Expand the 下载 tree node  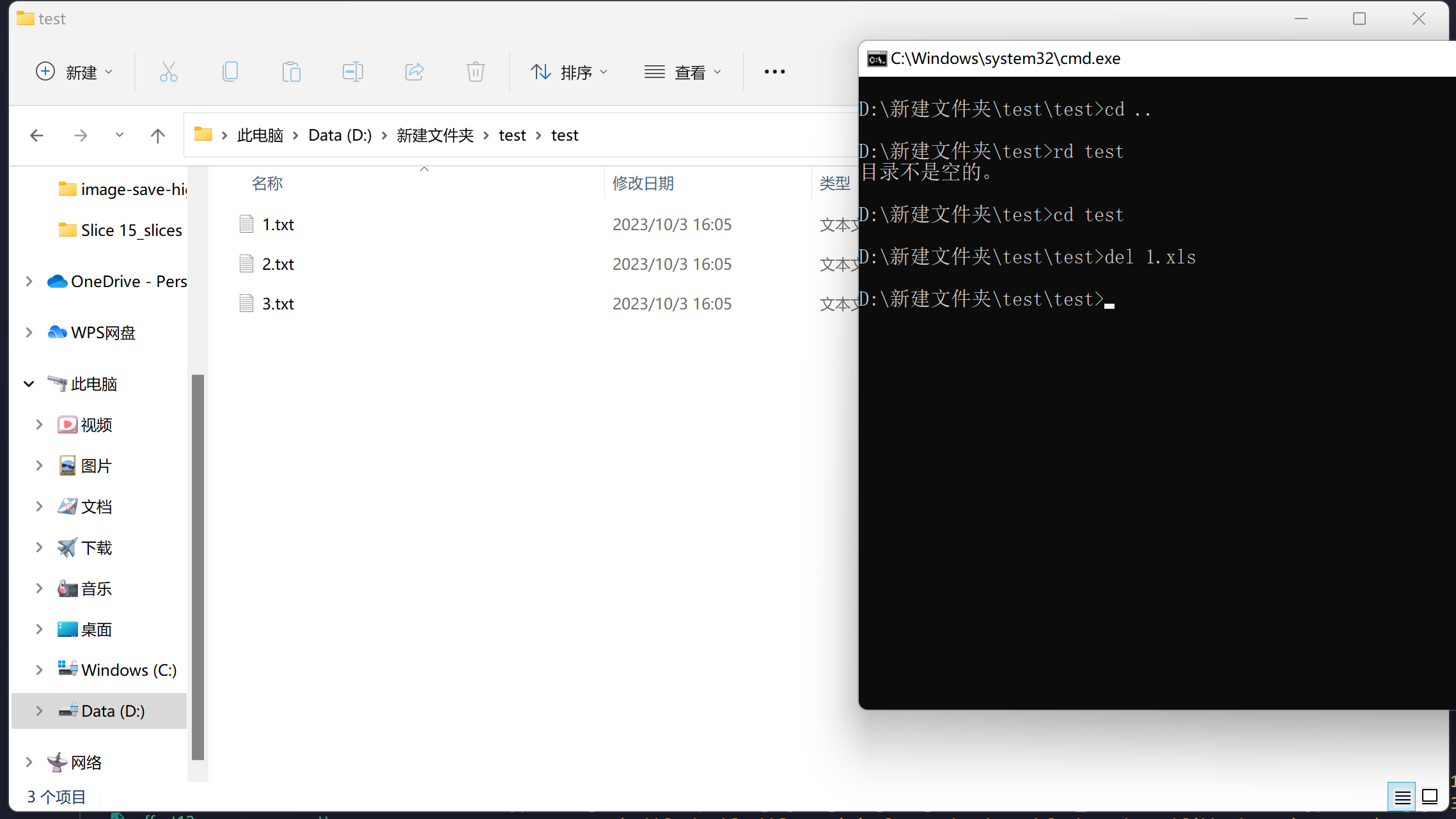pos(39,547)
